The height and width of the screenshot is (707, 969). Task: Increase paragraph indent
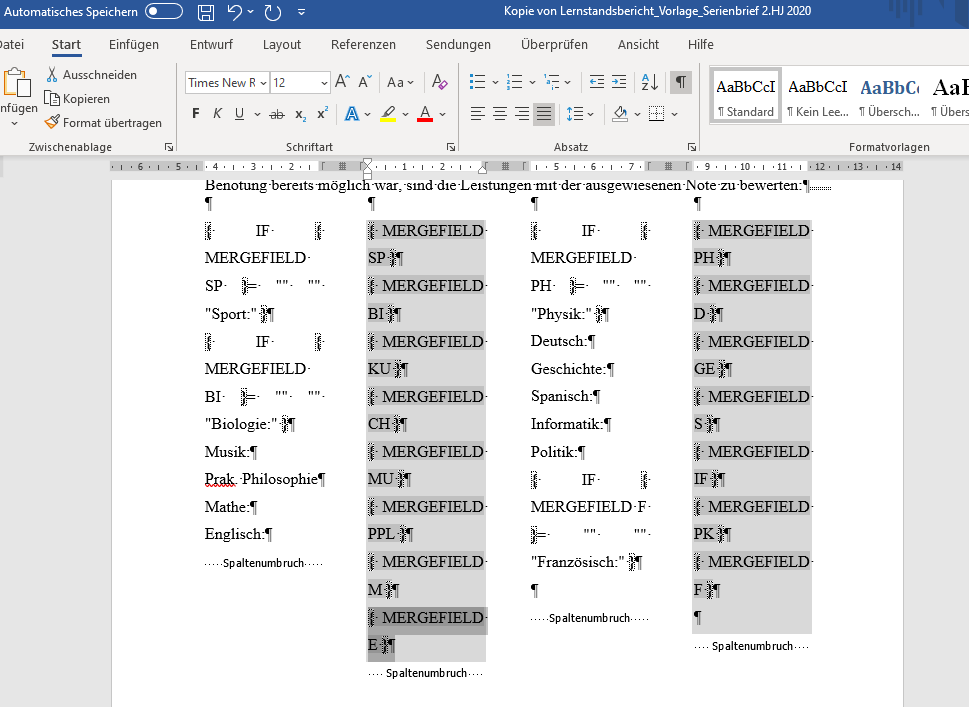tap(619, 82)
